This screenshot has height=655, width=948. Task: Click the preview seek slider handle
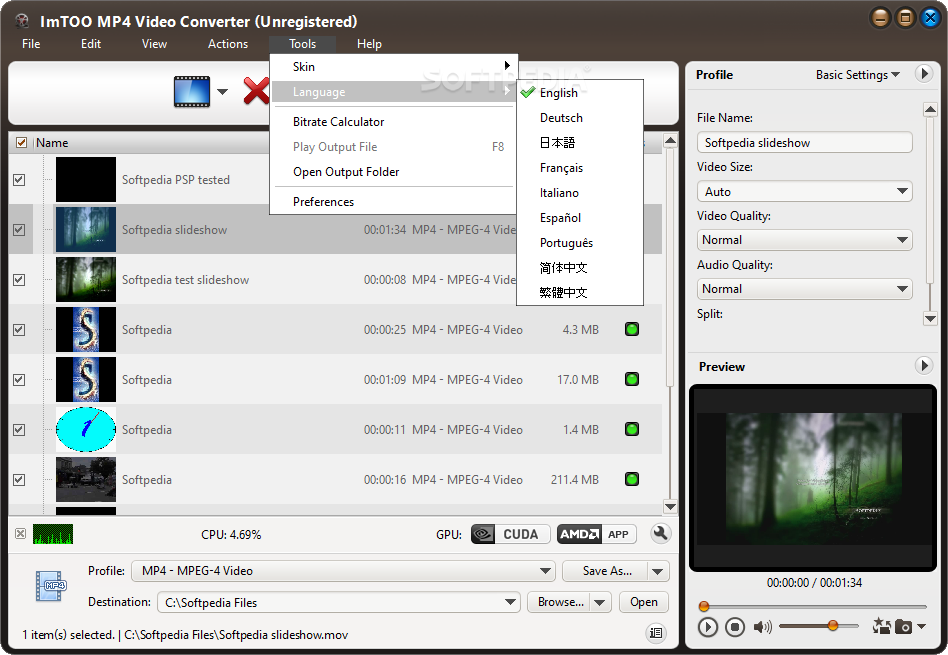point(704,606)
